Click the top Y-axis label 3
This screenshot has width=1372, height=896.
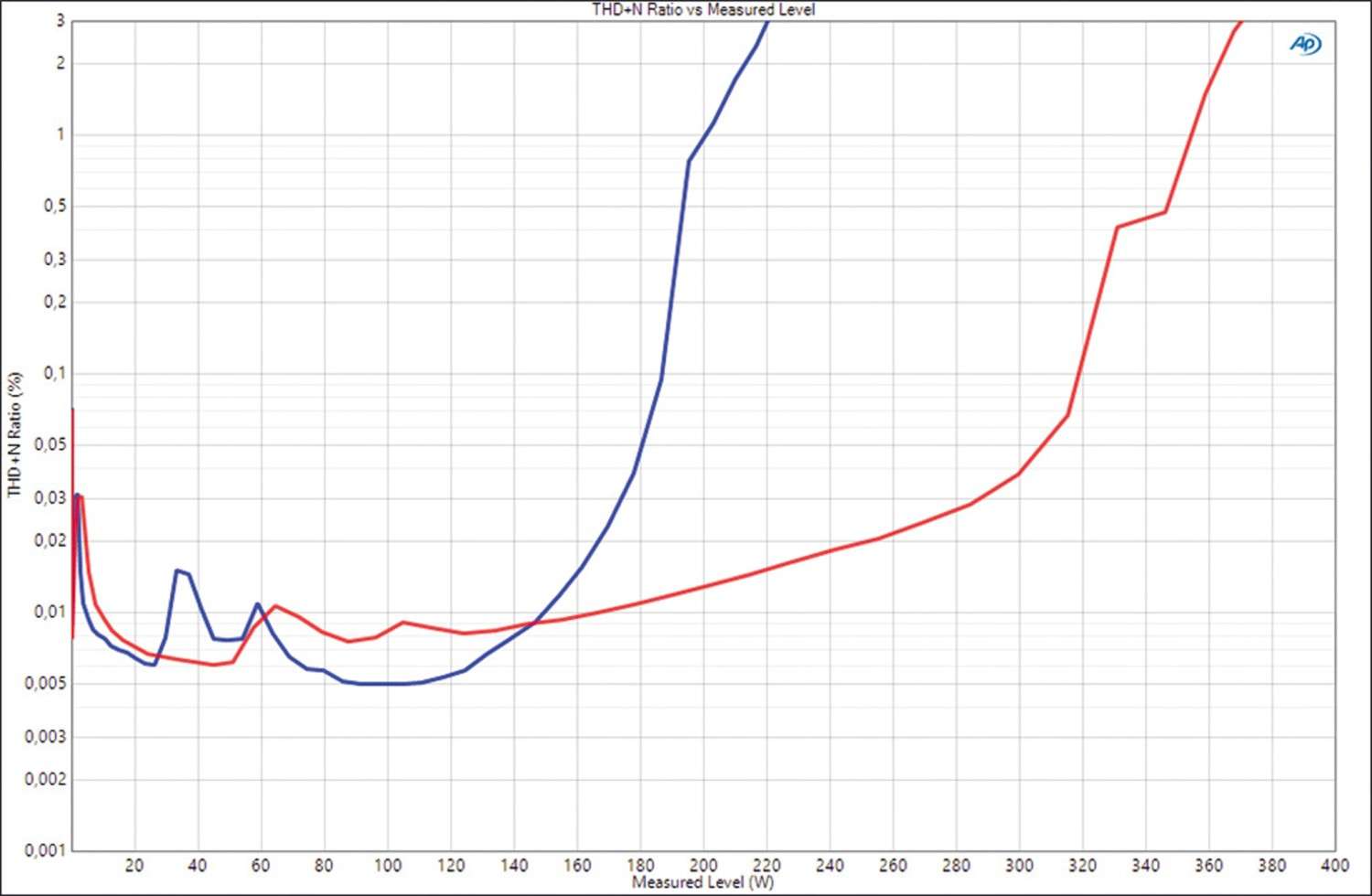[60, 21]
